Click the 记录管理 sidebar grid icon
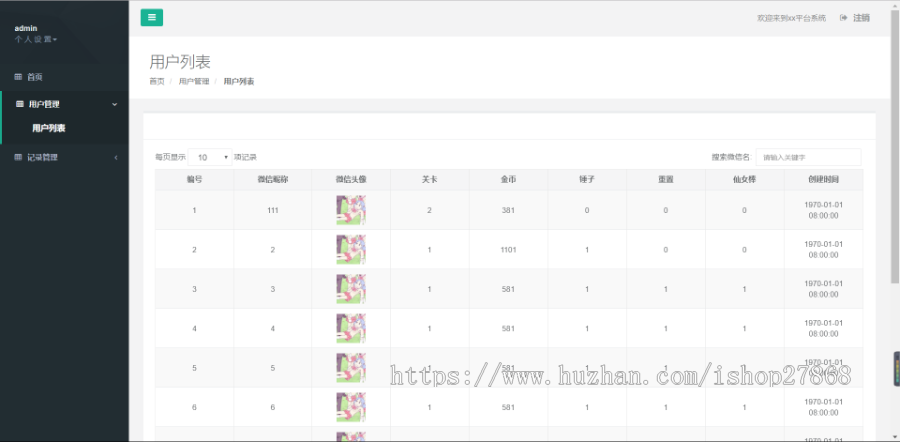Viewport: 900px width, 442px height. [18, 157]
